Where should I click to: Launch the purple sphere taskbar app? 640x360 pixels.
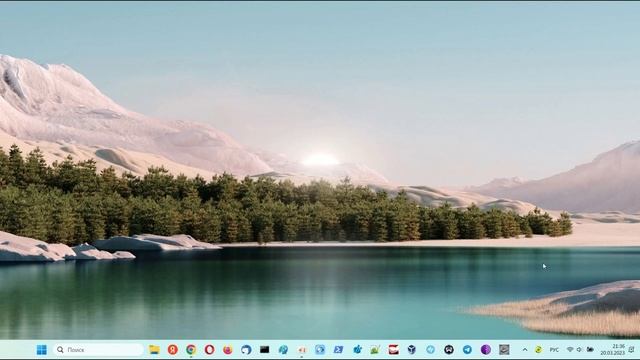point(486,350)
